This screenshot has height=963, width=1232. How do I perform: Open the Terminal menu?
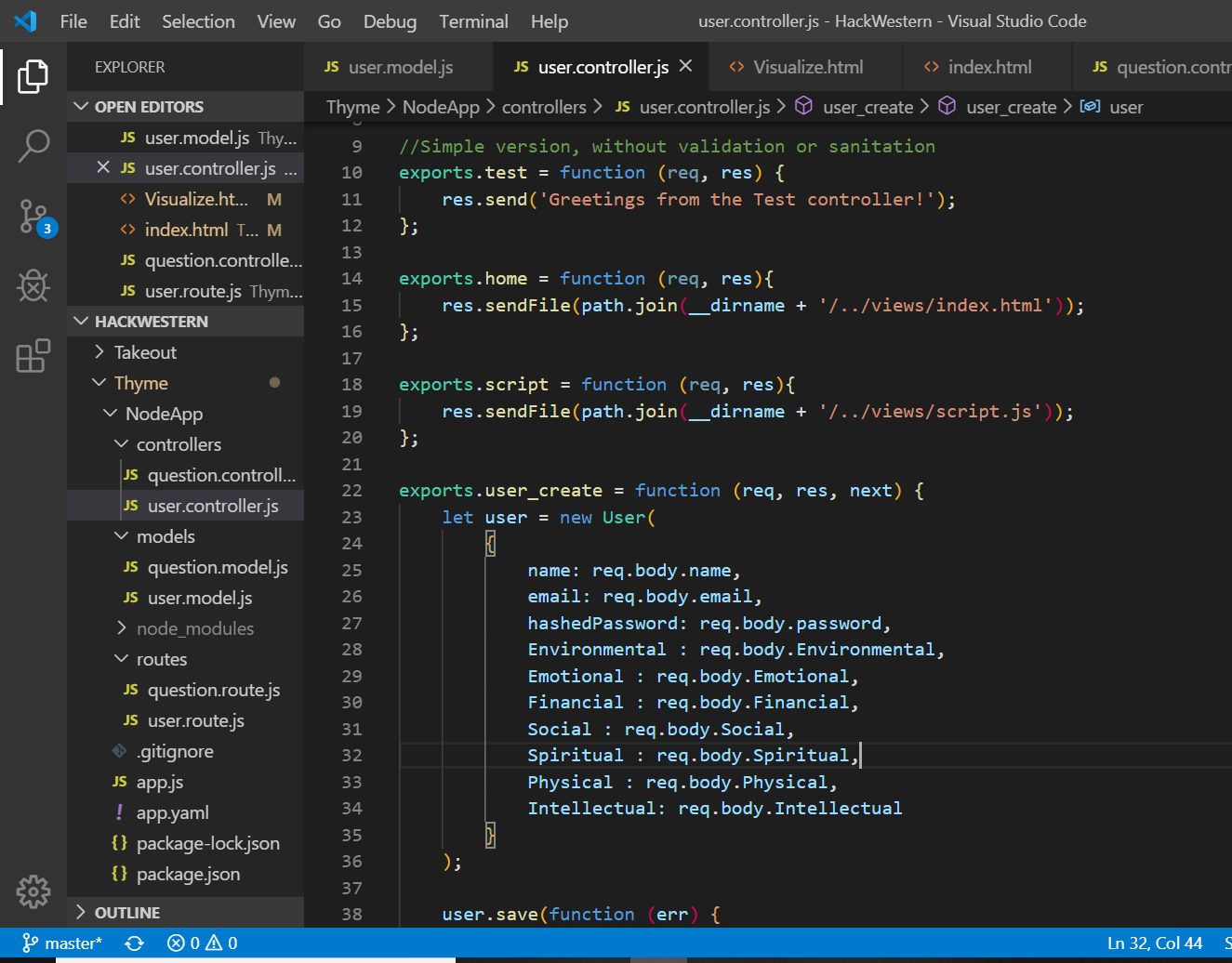pyautogui.click(x=473, y=21)
